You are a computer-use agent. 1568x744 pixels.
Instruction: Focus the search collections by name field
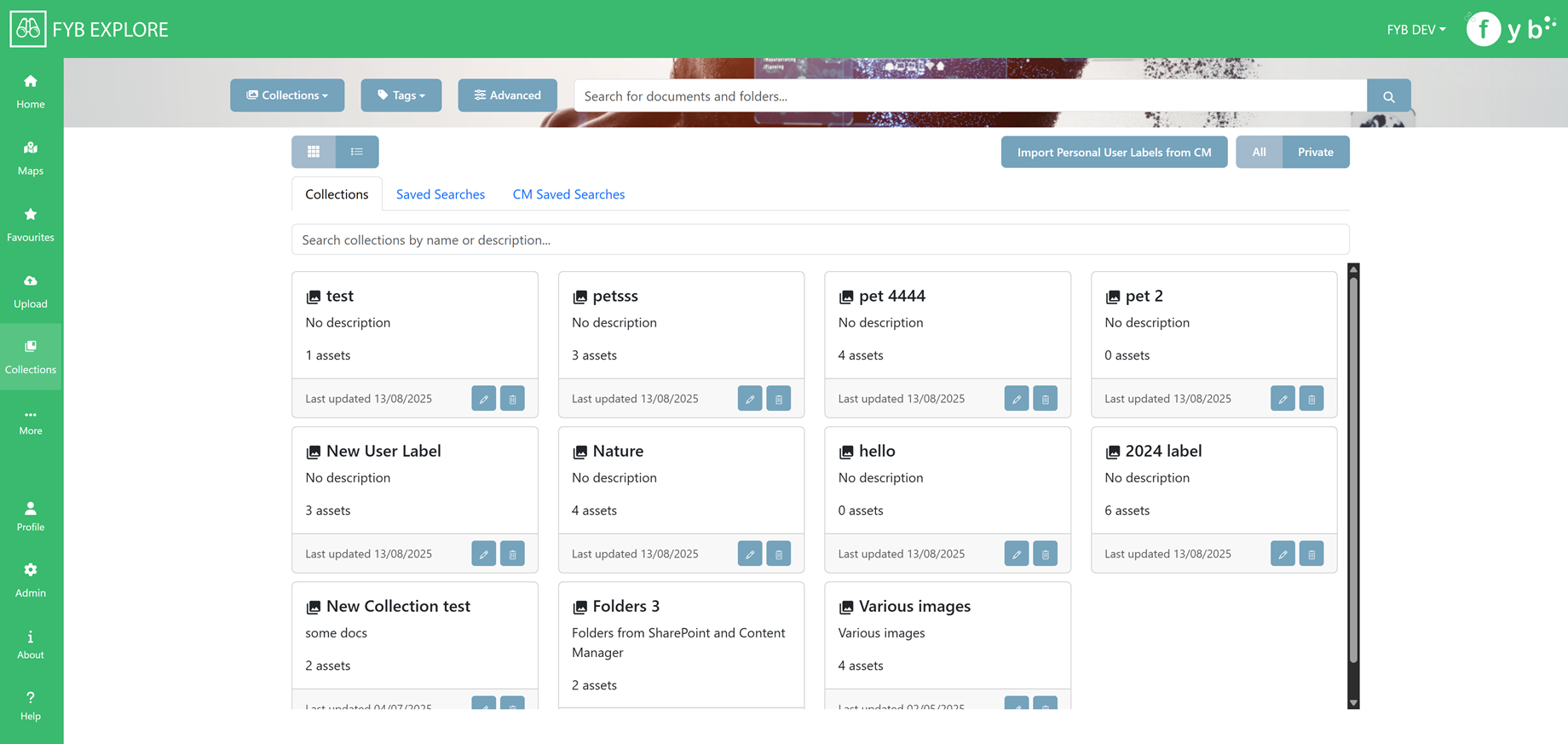(820, 239)
